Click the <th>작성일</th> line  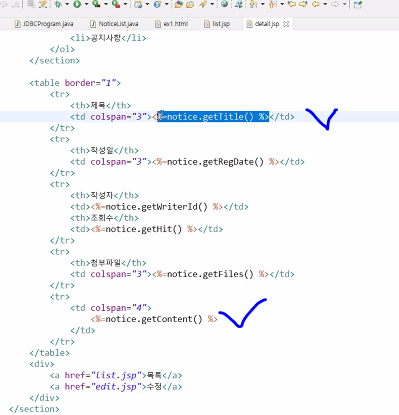104,150
